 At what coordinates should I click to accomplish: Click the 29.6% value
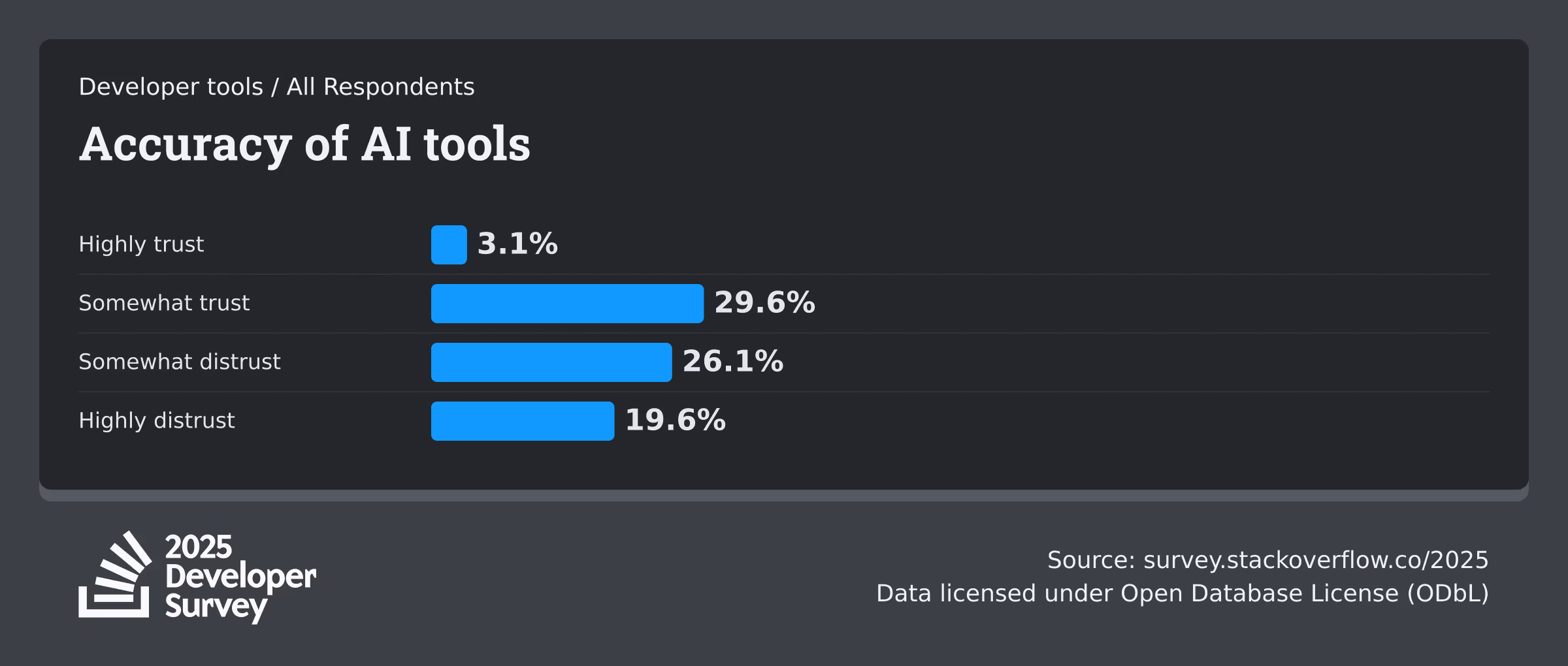(764, 303)
